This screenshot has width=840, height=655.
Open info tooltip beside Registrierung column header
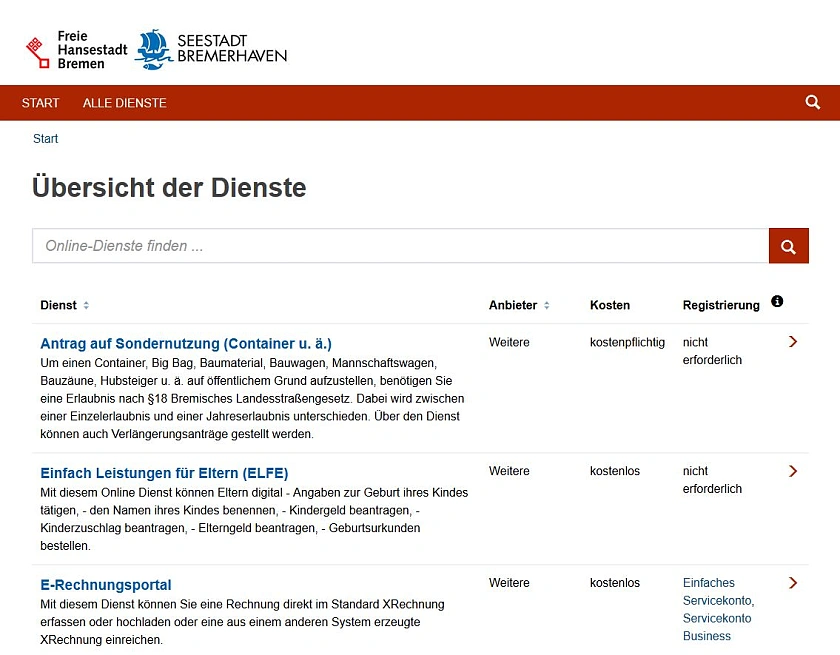pos(777,301)
